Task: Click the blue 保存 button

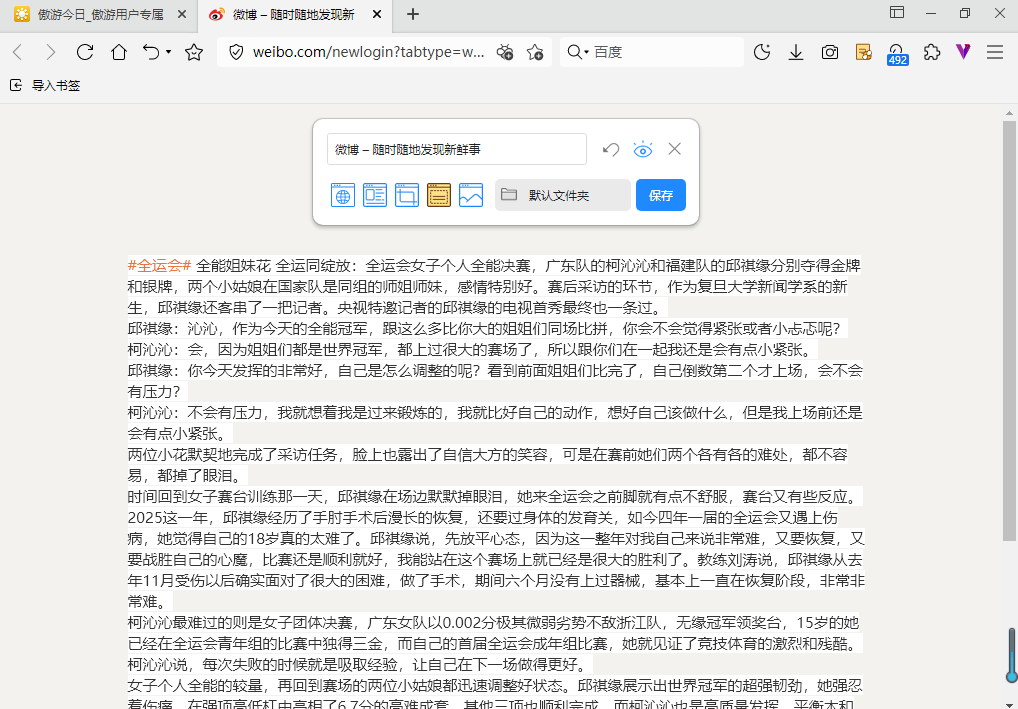Action: [x=661, y=195]
